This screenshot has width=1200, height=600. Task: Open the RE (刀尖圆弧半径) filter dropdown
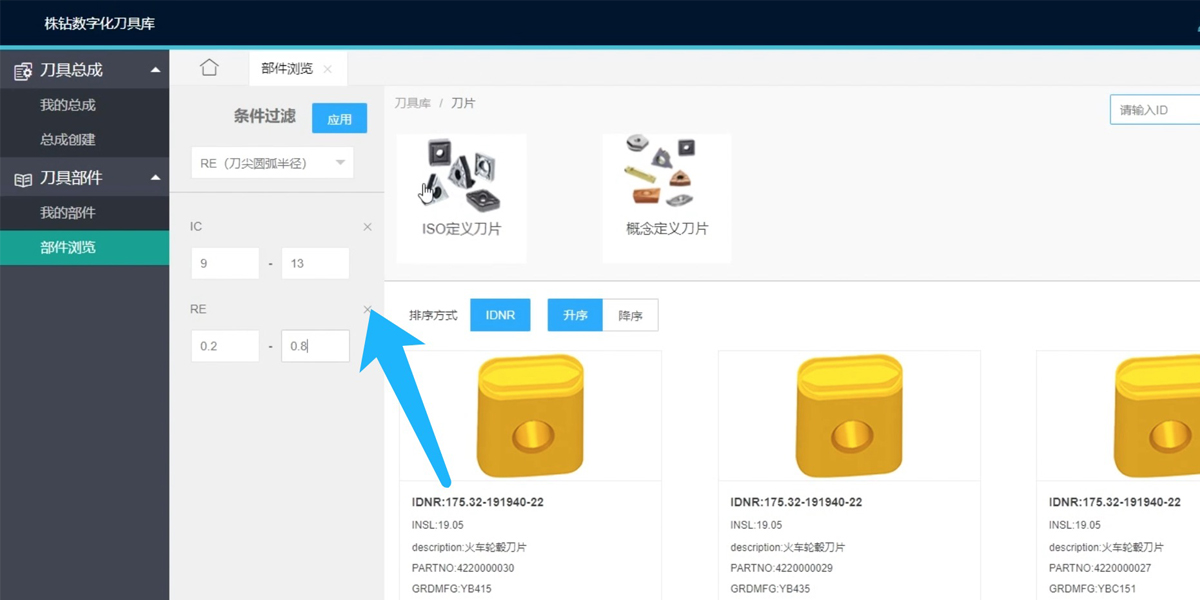click(x=272, y=163)
